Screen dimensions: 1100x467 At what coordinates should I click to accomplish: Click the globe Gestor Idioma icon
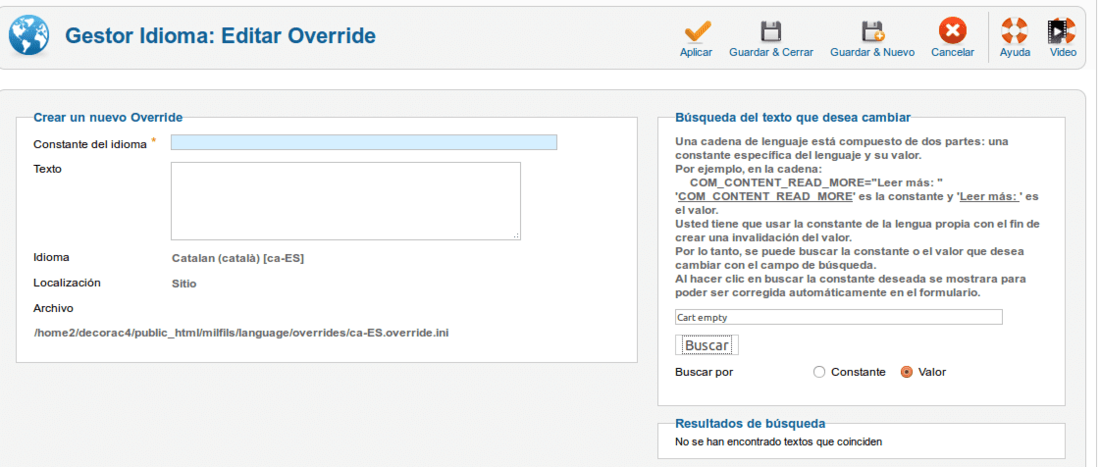[29, 35]
